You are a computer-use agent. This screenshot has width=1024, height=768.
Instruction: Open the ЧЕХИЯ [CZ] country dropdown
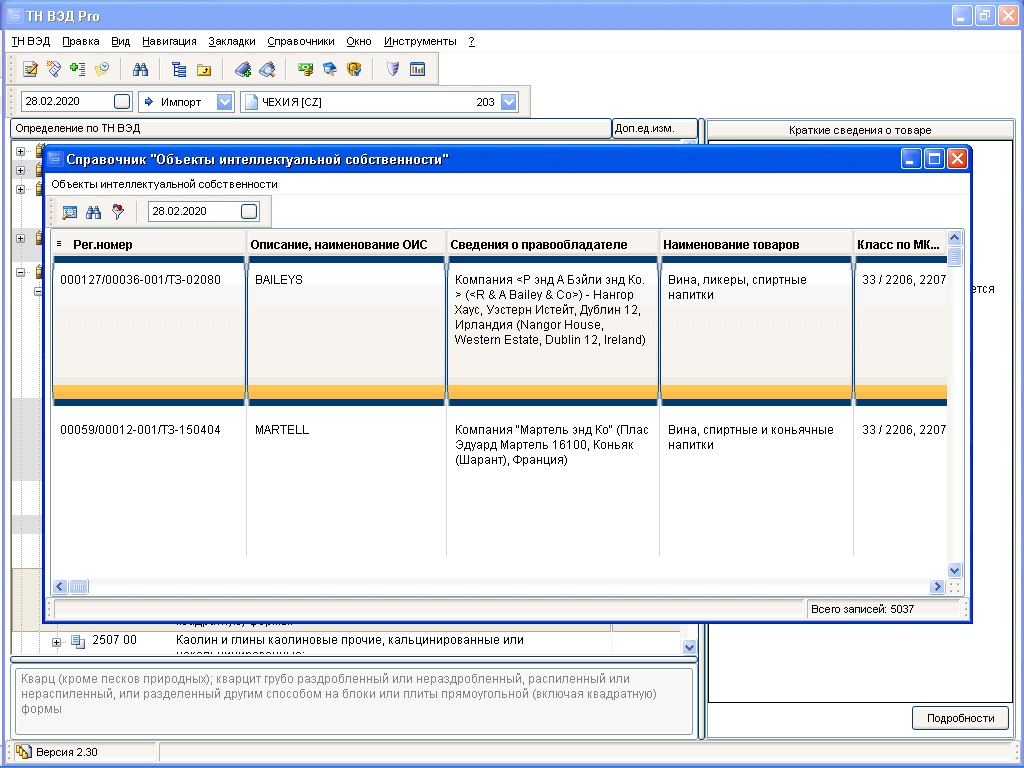point(509,102)
